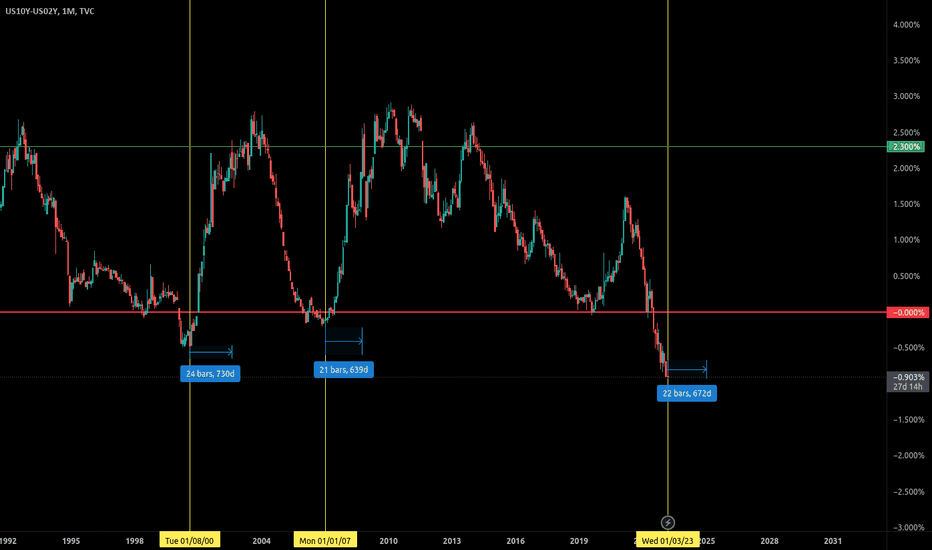This screenshot has height=550, width=932.
Task: Click the 2013 time axis label
Action: [452, 541]
